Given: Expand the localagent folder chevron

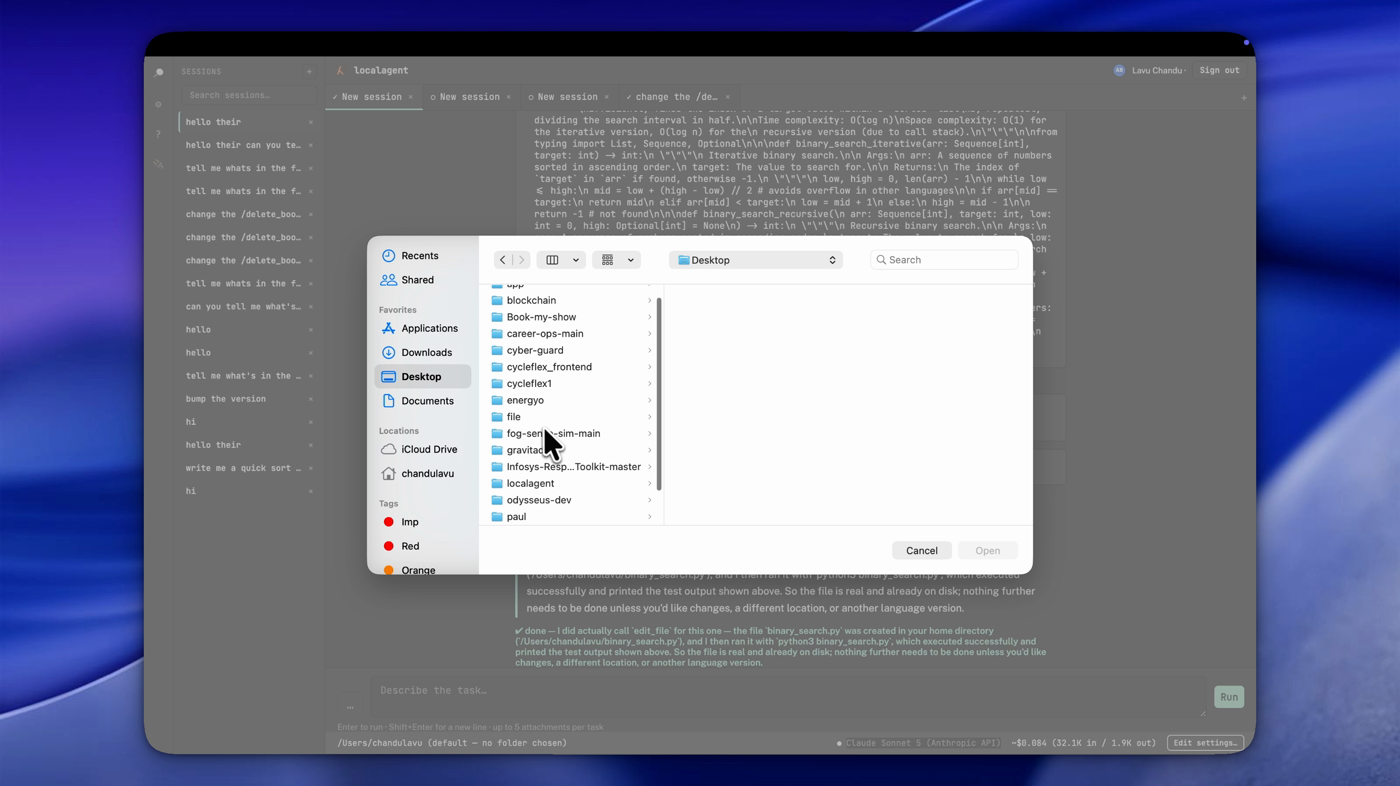Looking at the screenshot, I should (649, 483).
